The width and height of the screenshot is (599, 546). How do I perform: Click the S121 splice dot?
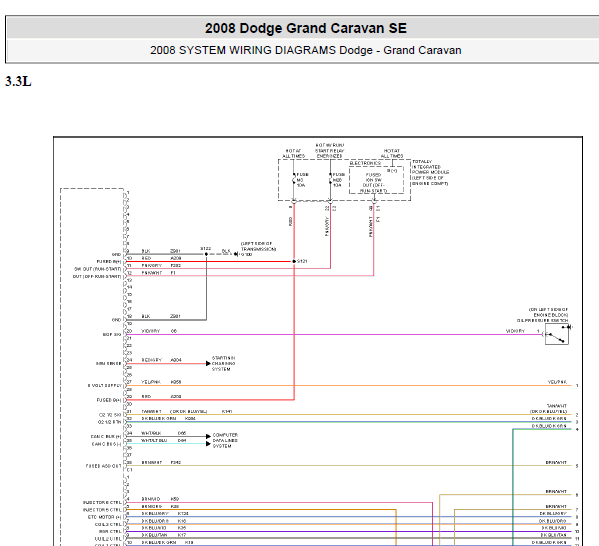294,261
